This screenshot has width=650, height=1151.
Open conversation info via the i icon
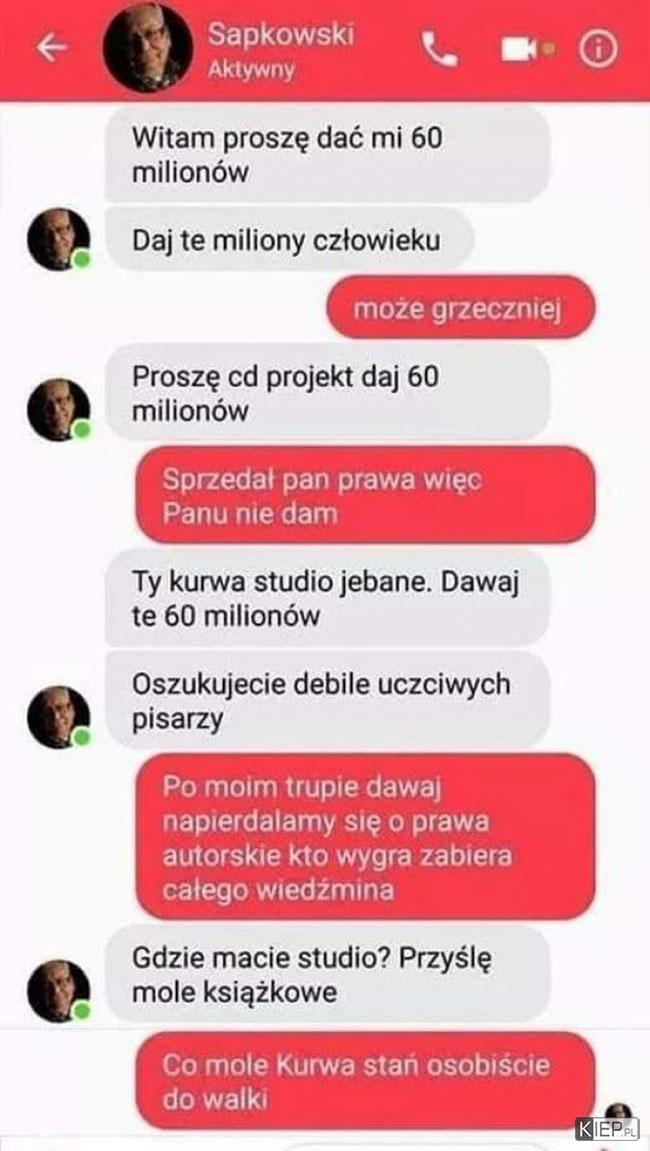[598, 50]
